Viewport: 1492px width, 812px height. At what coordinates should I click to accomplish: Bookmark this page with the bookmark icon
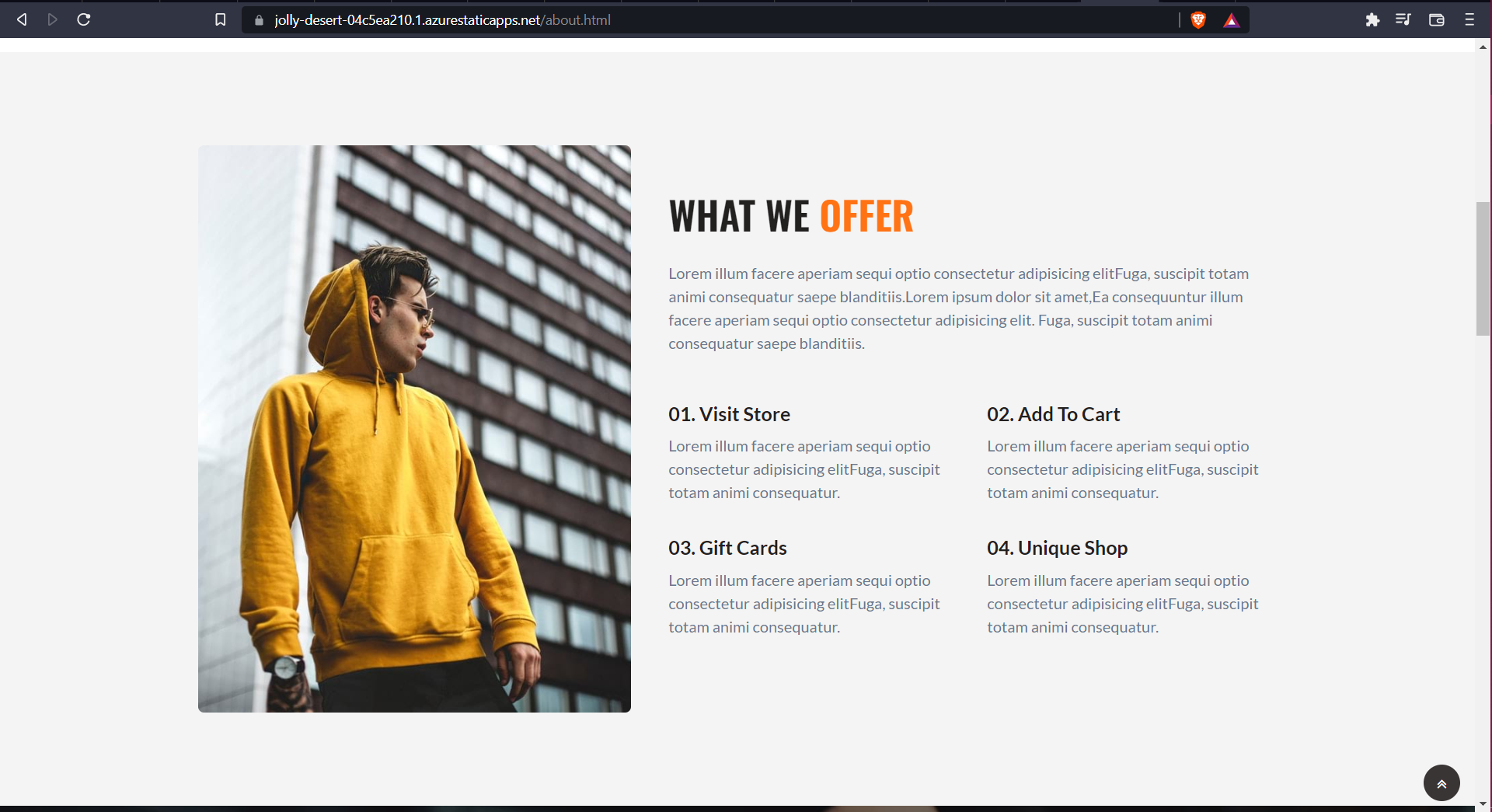coord(221,19)
